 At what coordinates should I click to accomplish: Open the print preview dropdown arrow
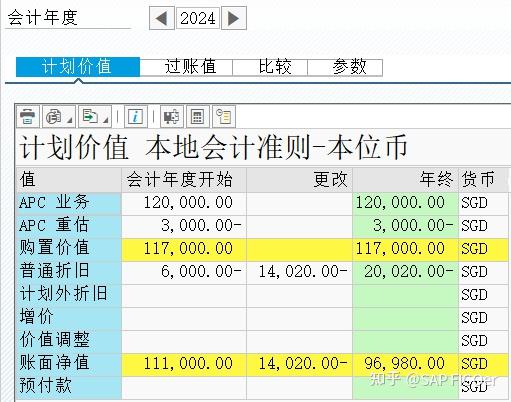point(69,120)
